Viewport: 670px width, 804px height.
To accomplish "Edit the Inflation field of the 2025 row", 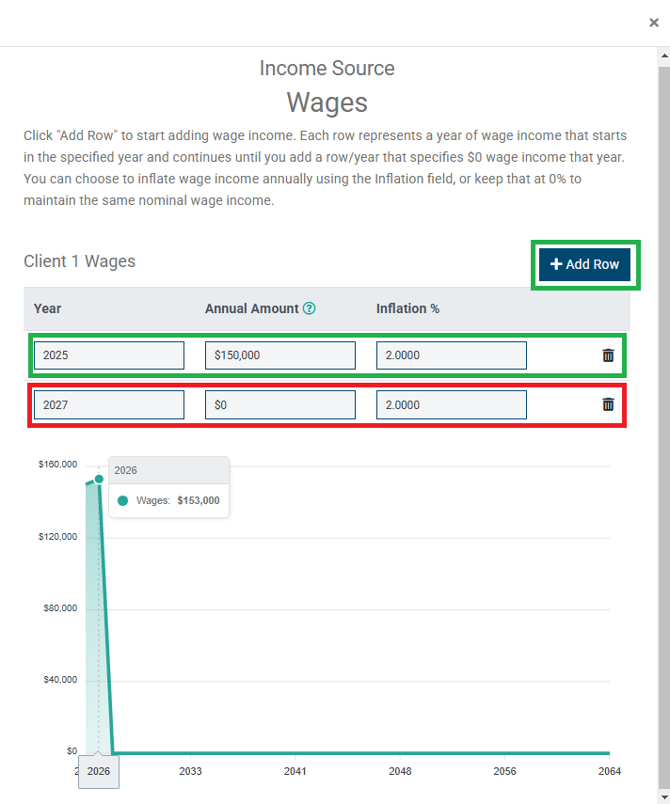I will pyautogui.click(x=452, y=354).
